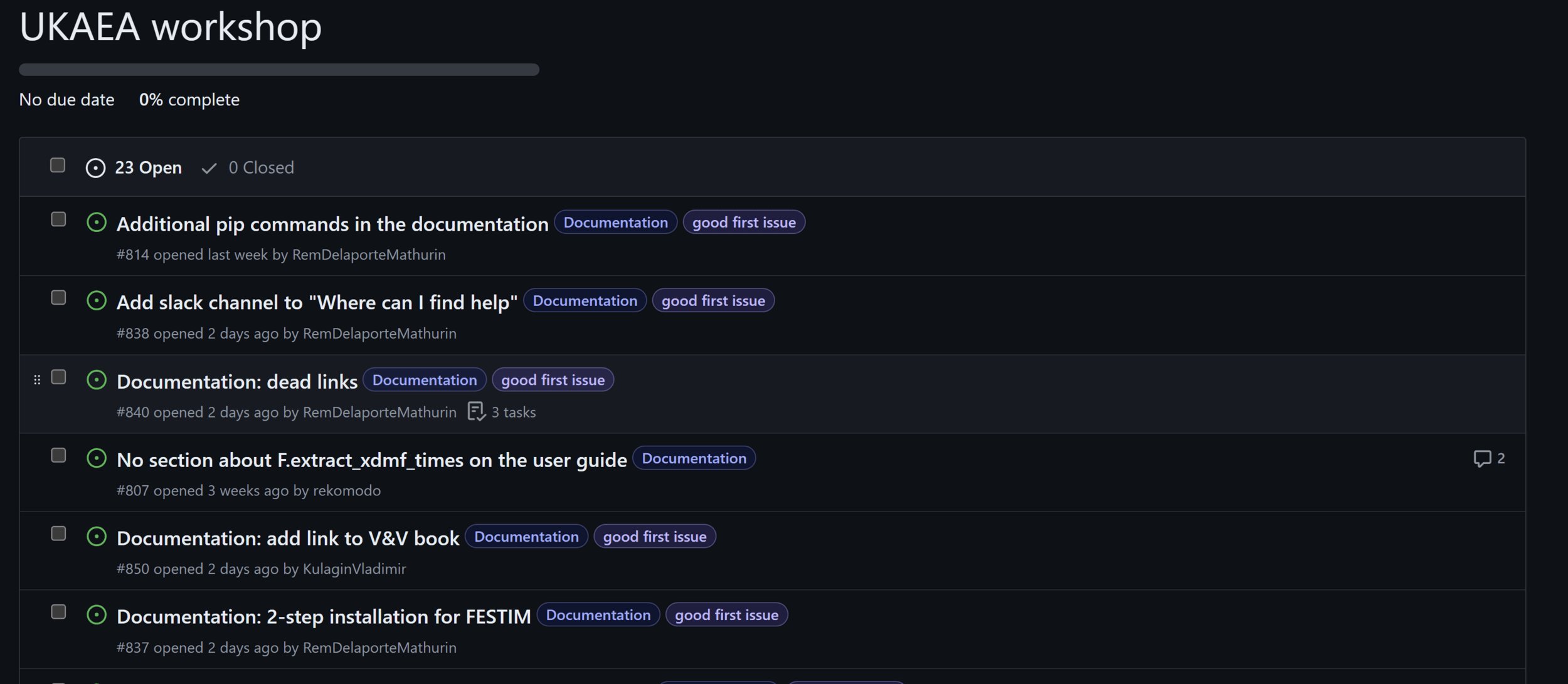Show the 23 Open issues tab
Viewport: 1568px width, 684px height.
(x=148, y=168)
